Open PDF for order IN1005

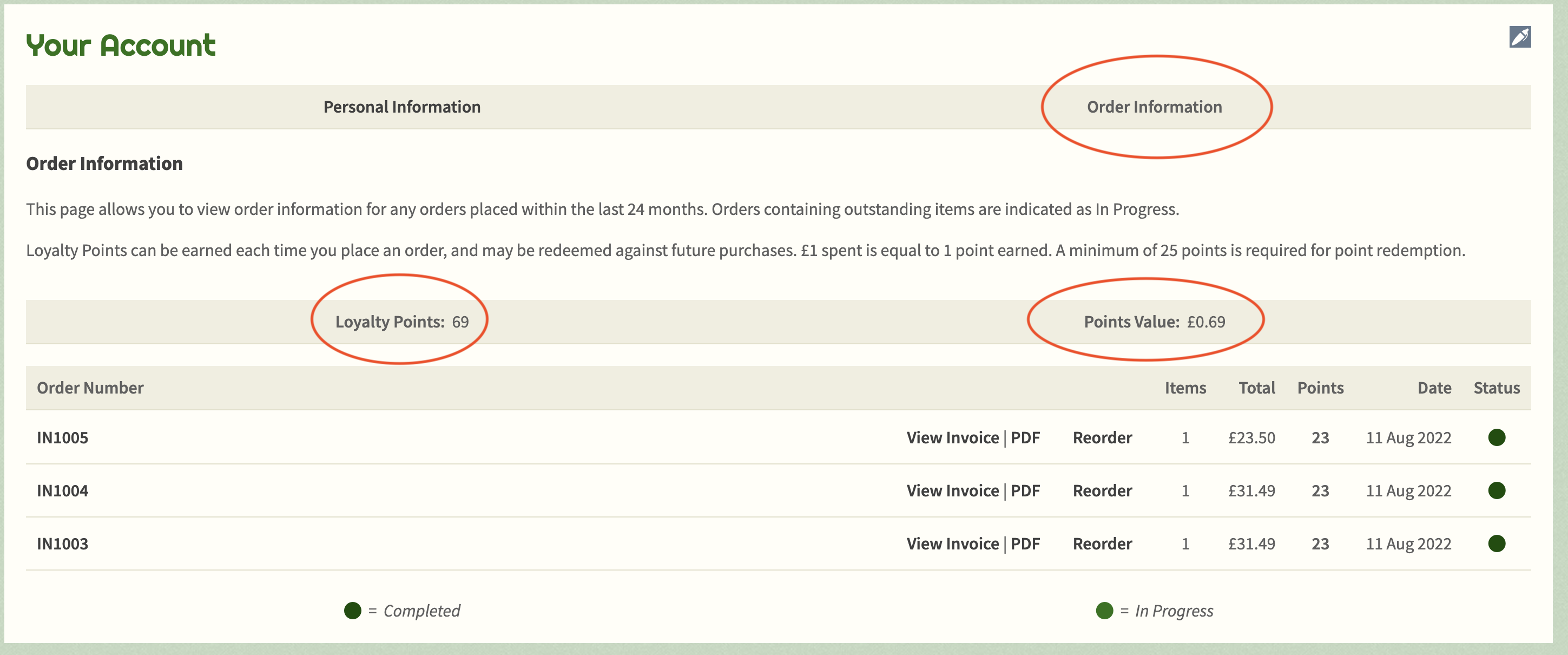coord(1025,438)
